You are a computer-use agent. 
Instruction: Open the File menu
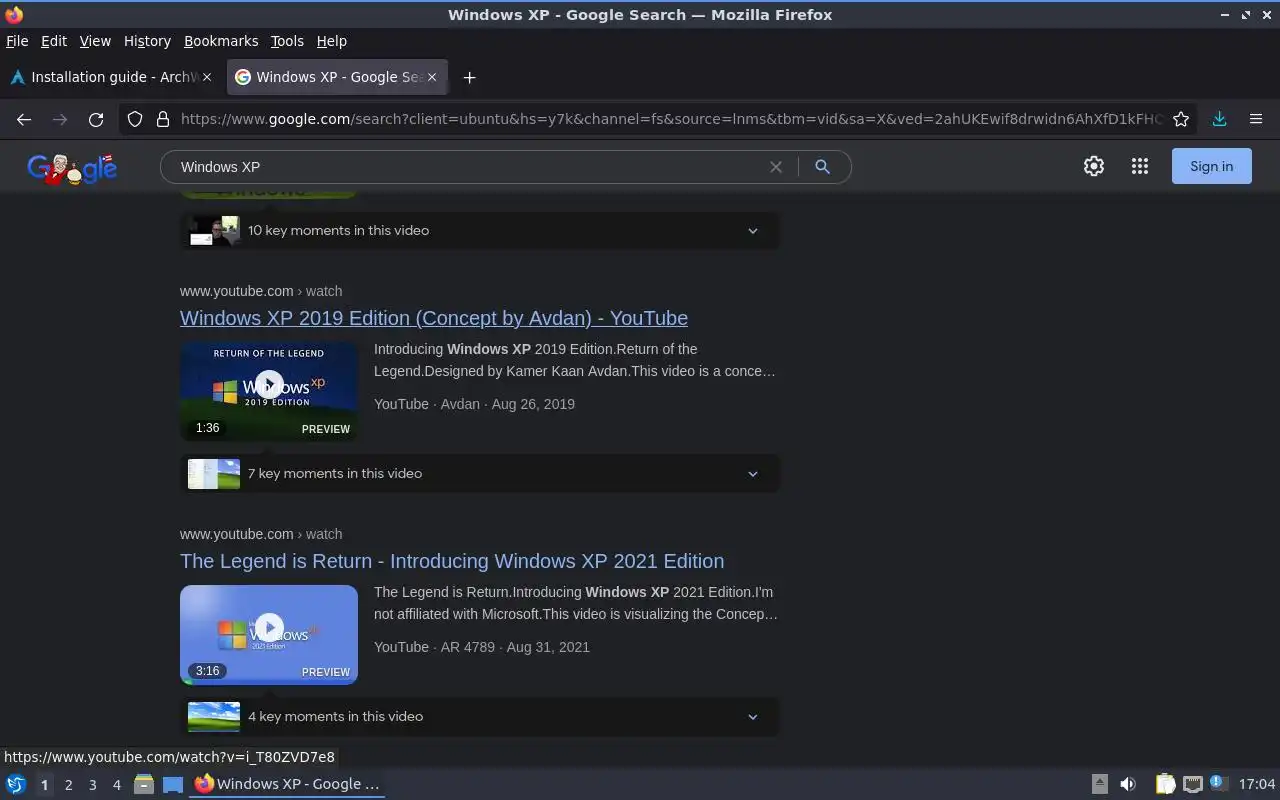point(17,41)
